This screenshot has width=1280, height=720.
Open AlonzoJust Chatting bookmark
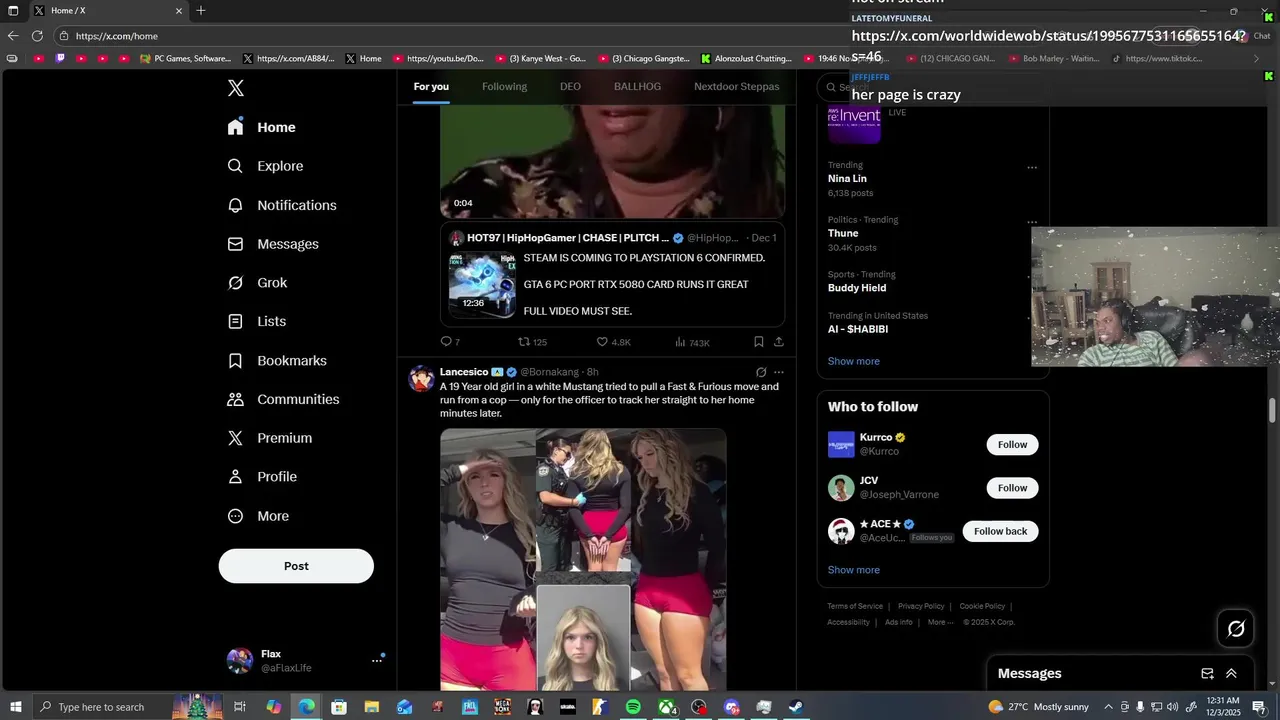(746, 59)
